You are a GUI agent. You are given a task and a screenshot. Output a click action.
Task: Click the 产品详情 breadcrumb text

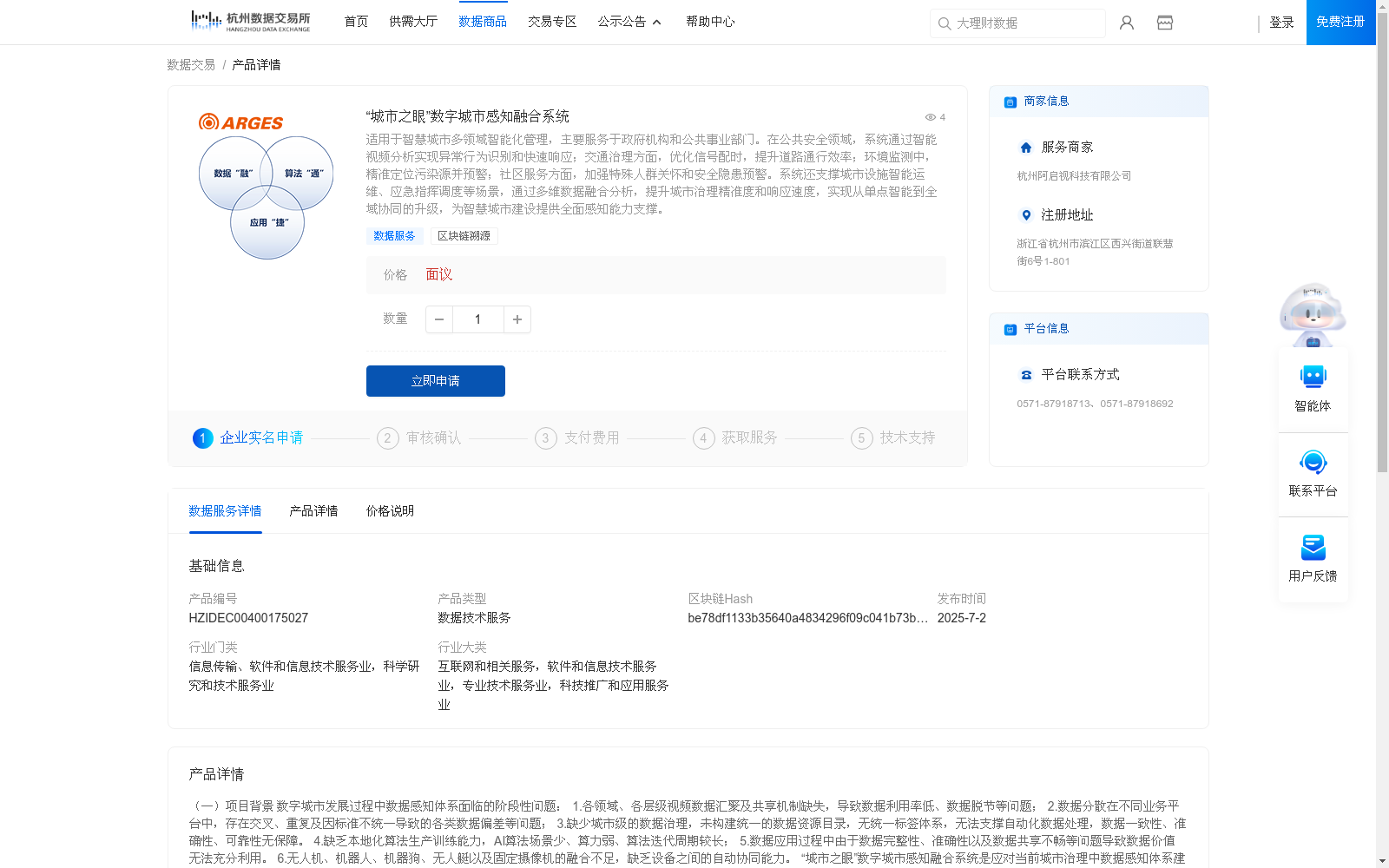256,65
